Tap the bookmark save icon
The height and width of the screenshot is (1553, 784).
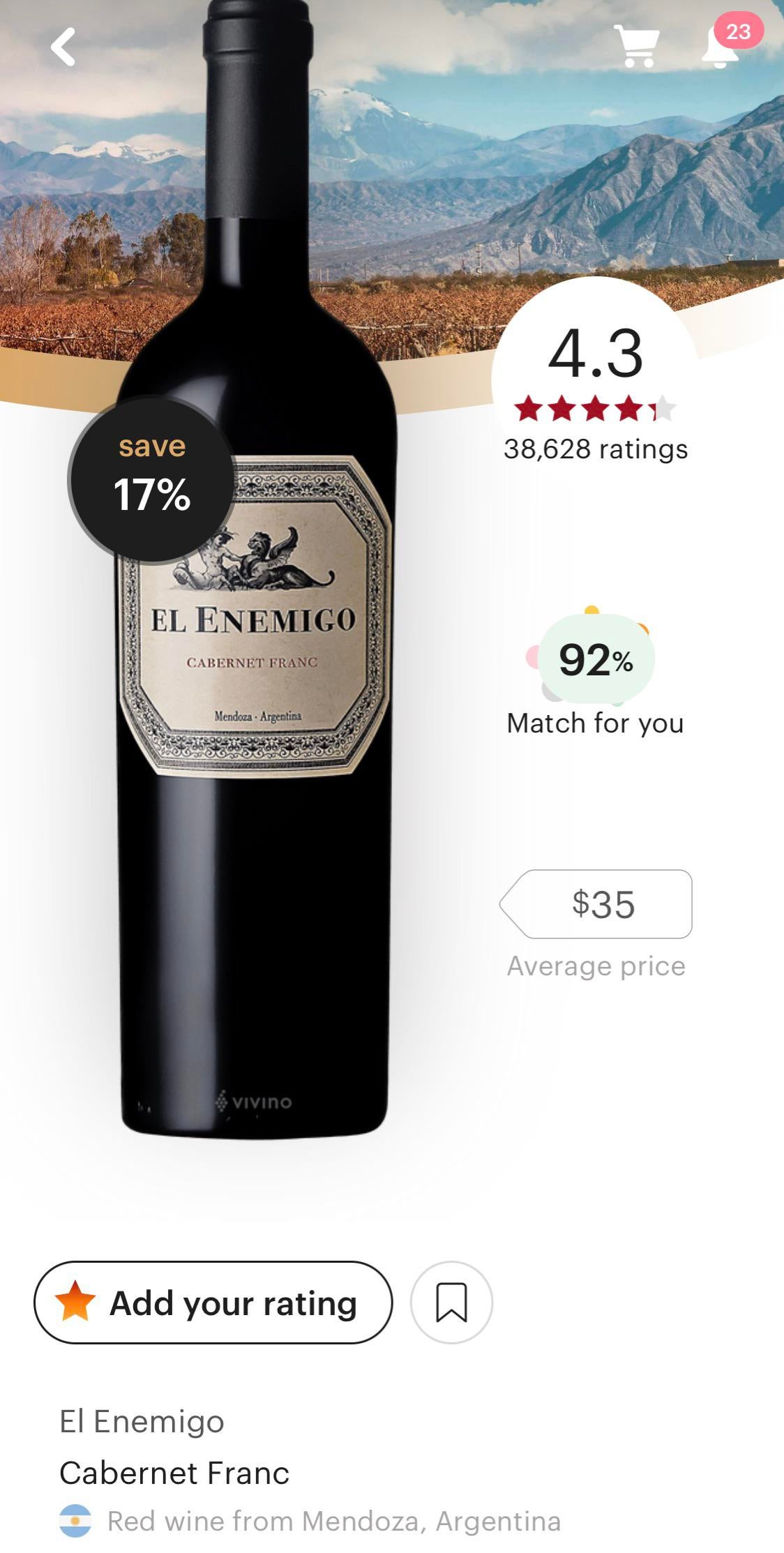coord(451,1302)
